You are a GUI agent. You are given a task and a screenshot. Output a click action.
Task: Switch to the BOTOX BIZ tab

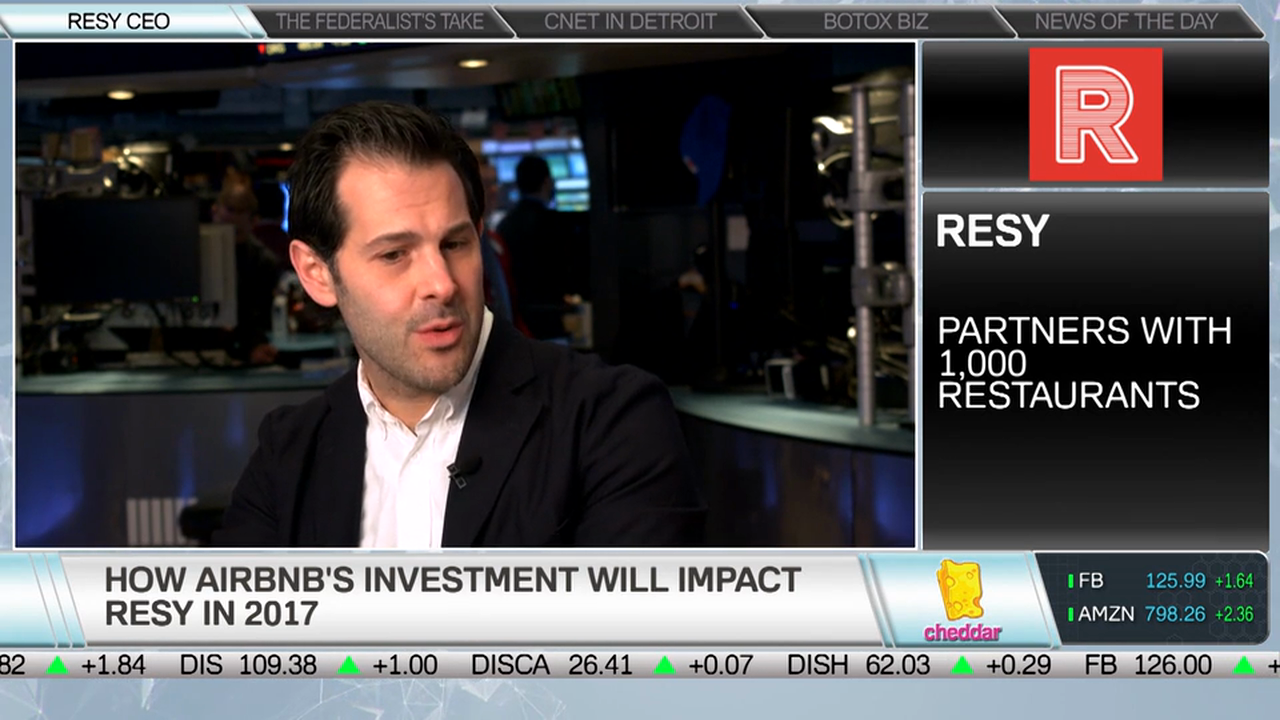[876, 20]
